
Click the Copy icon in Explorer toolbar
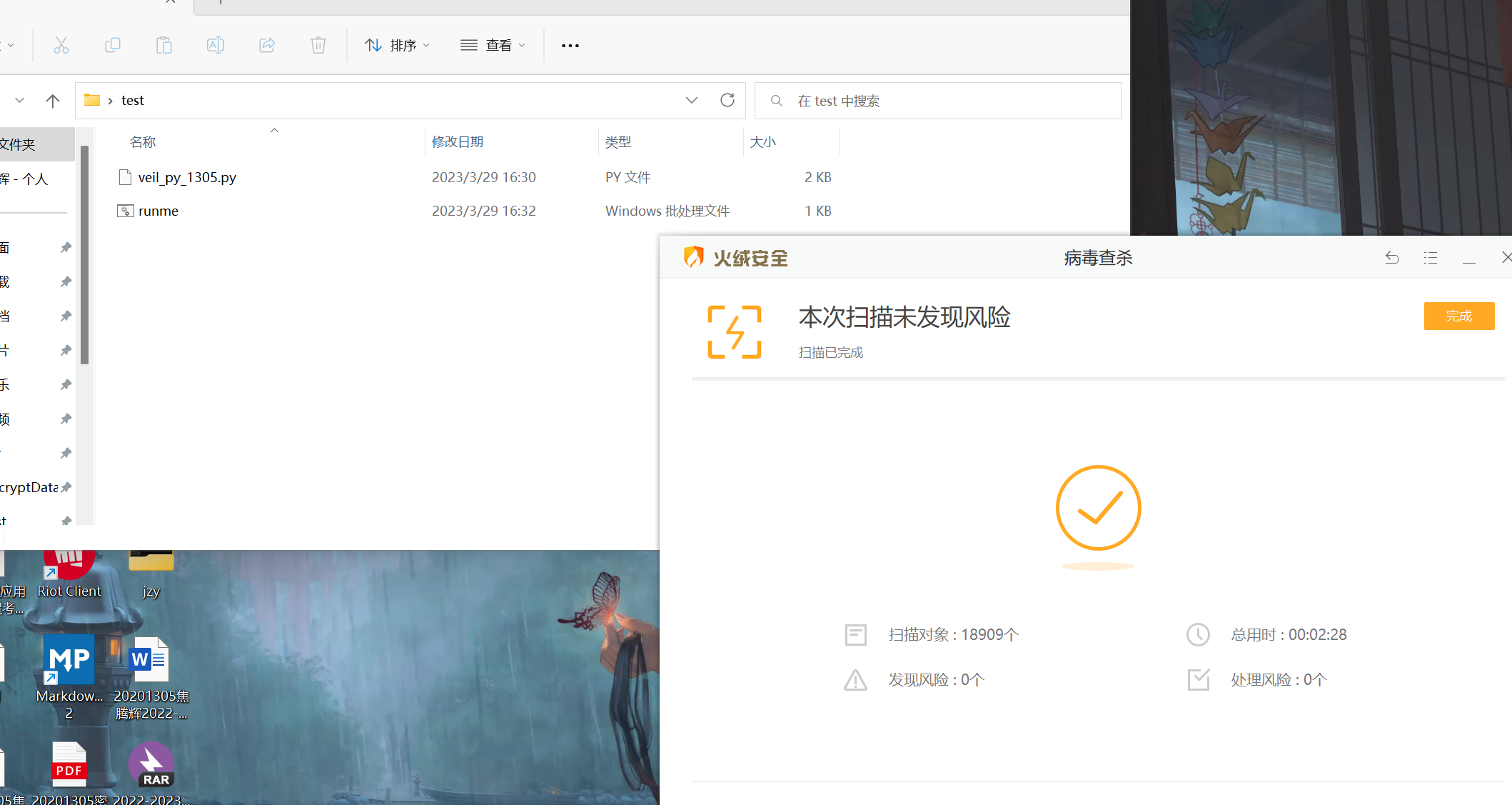[x=113, y=46]
